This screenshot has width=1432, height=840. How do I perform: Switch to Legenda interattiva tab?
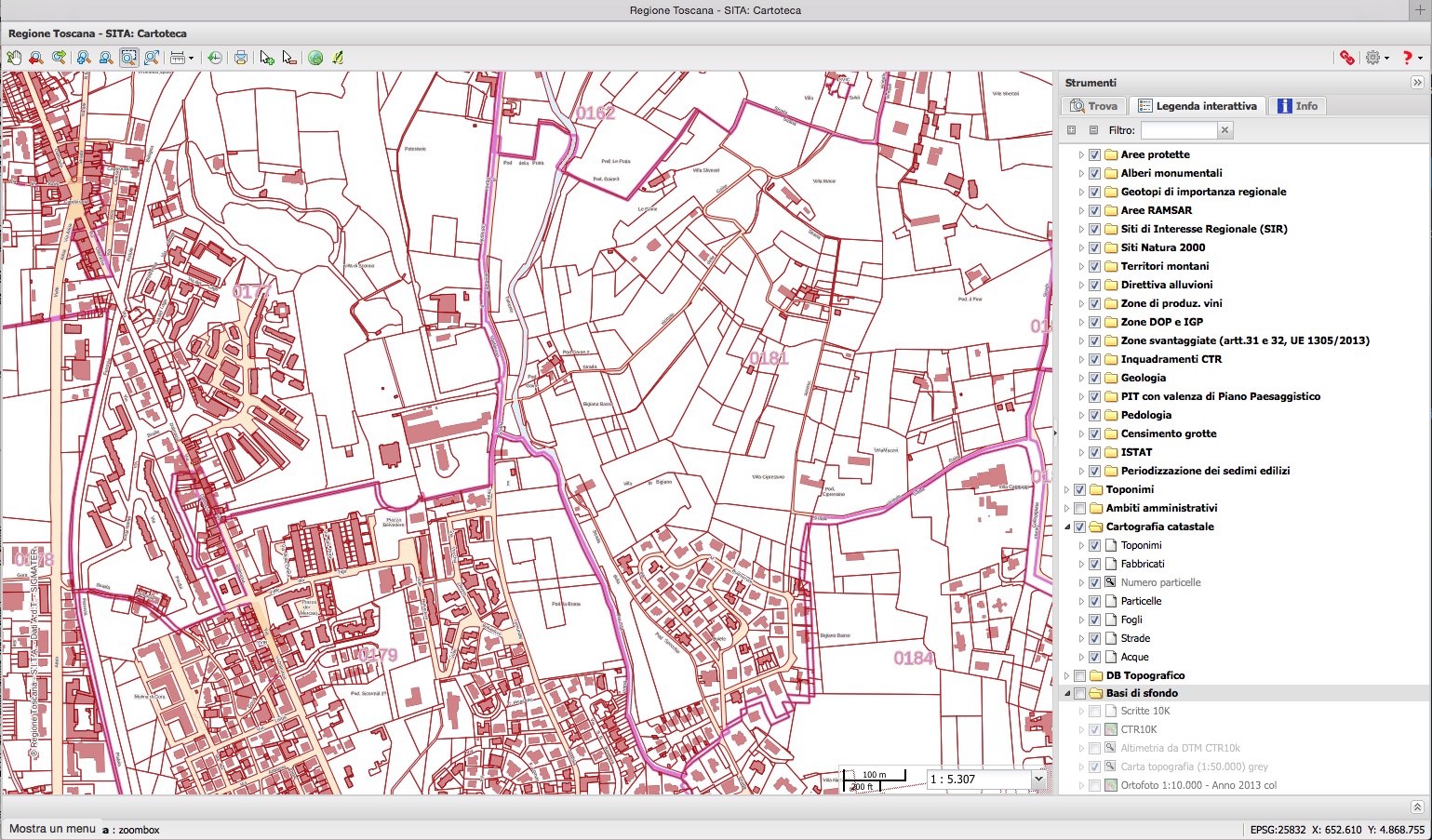click(1198, 106)
